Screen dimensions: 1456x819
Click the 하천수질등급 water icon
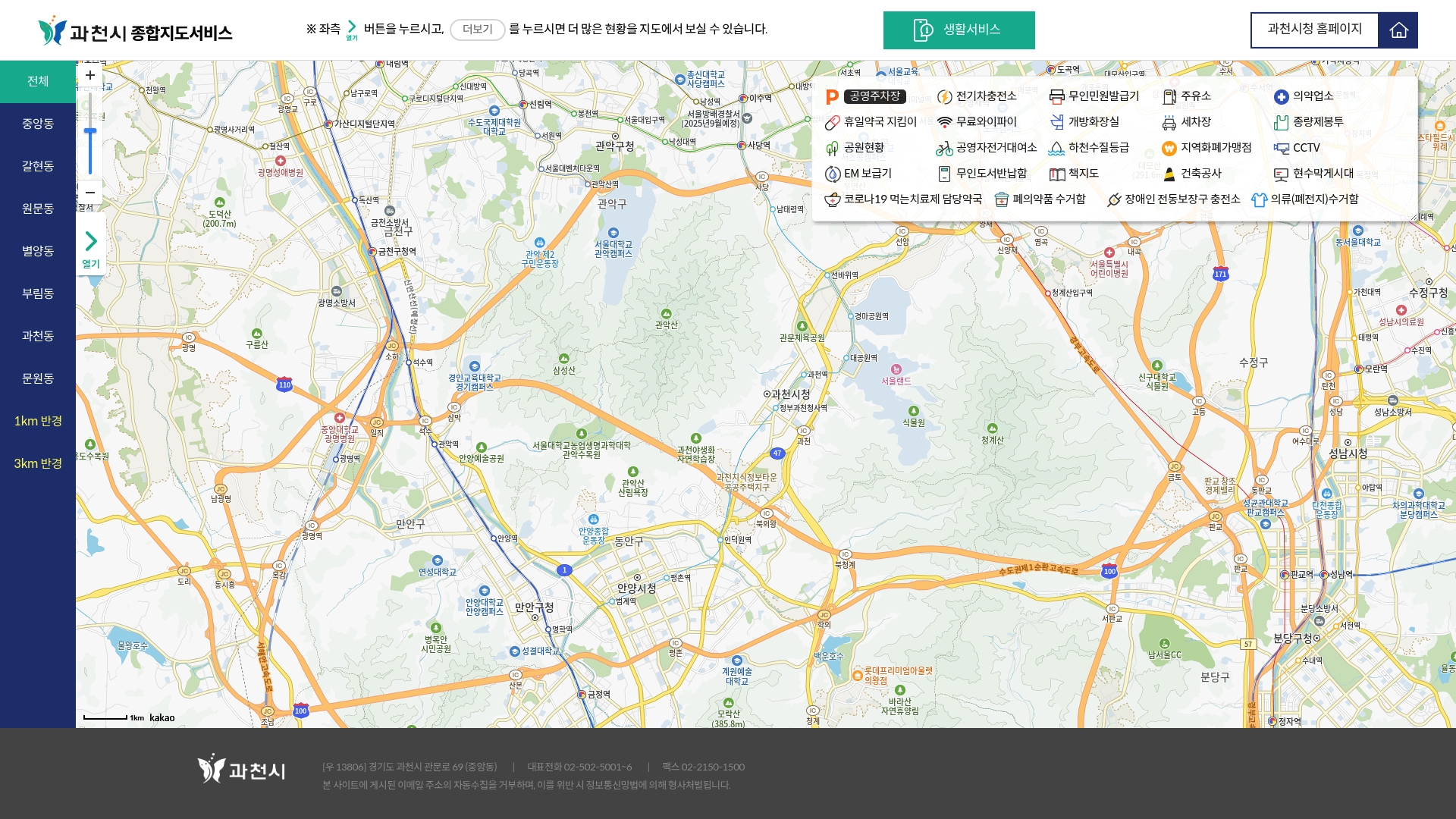[1056, 148]
